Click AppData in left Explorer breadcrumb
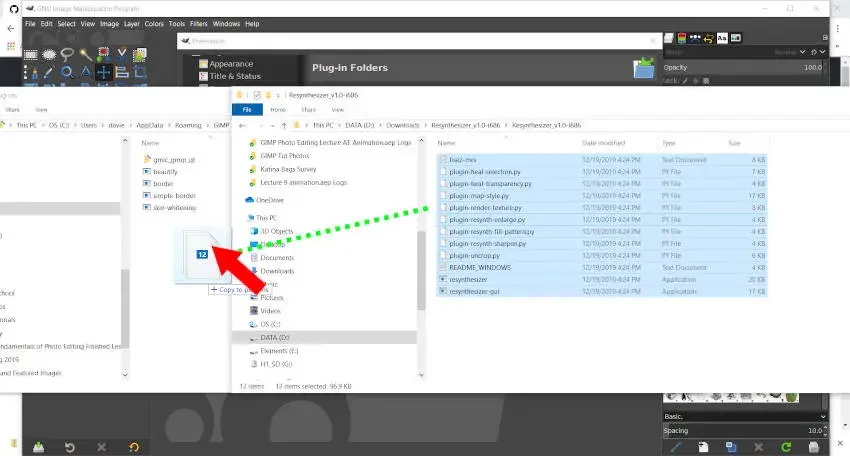Image resolution: width=850 pixels, height=456 pixels. tap(150, 125)
